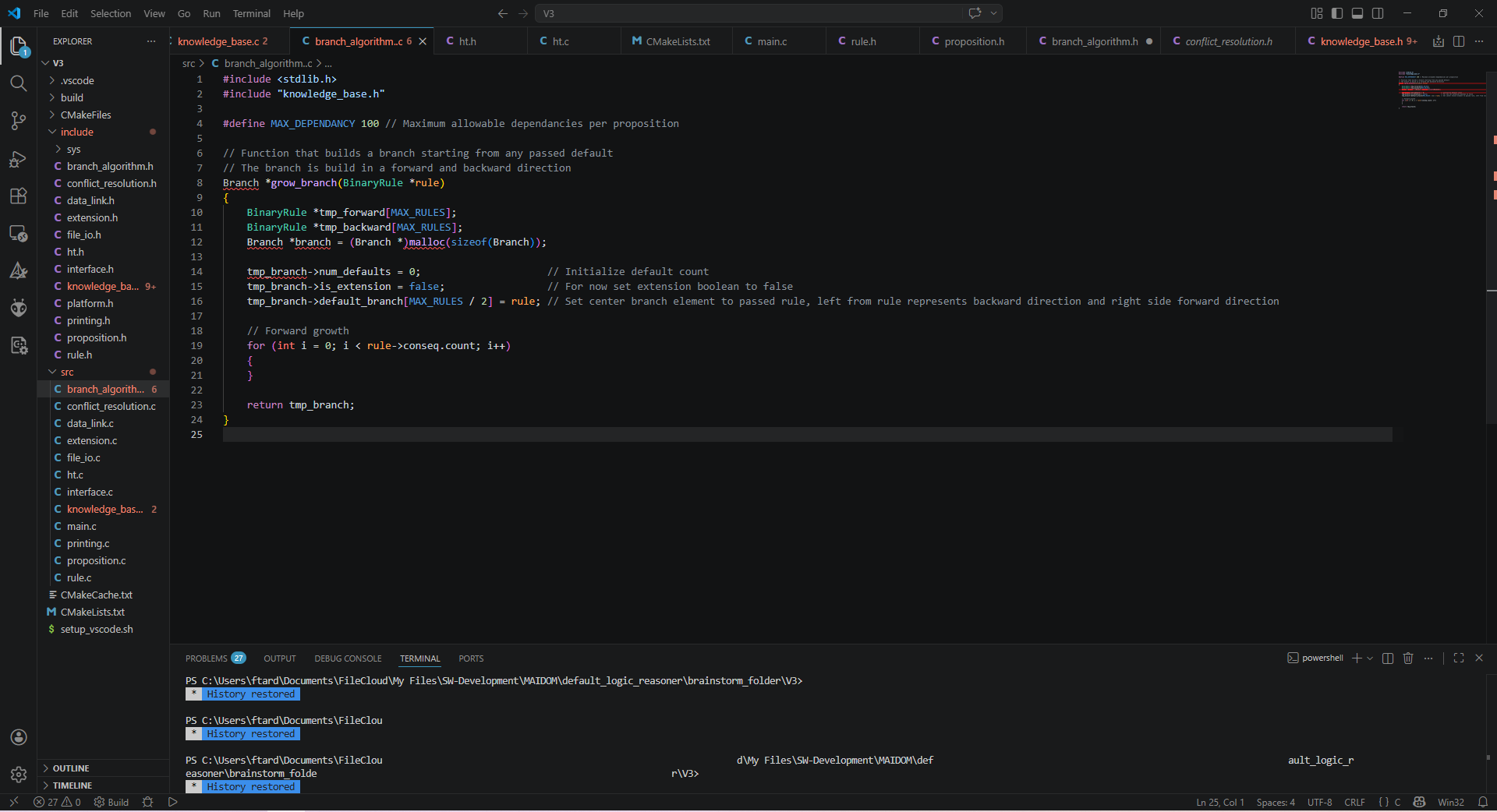1497x812 pixels.
Task: Kill terminal with trash icon
Action: pyautogui.click(x=1408, y=658)
